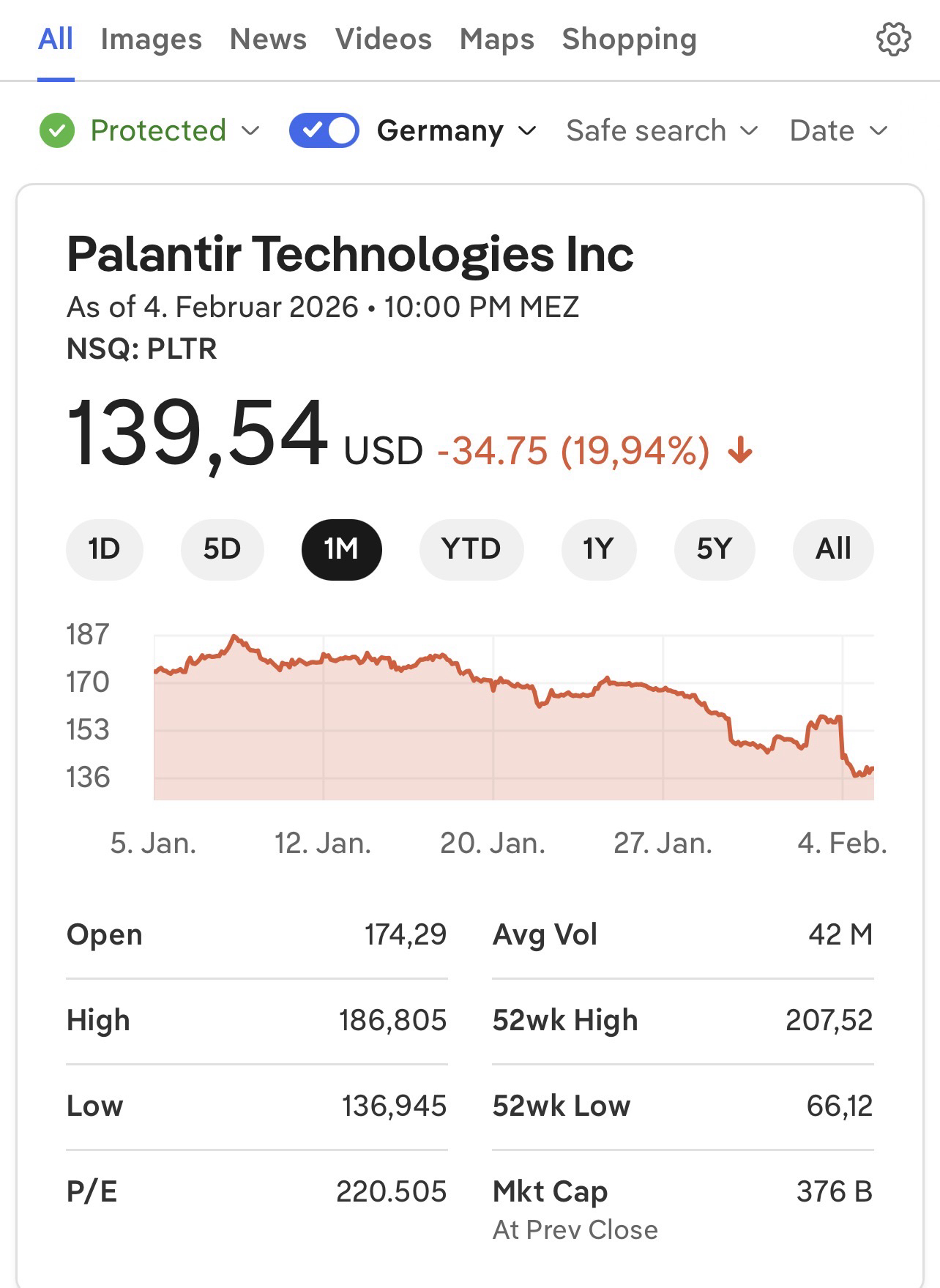Show the YTD chart range
Screen dimensions: 940x1288
[x=471, y=549]
